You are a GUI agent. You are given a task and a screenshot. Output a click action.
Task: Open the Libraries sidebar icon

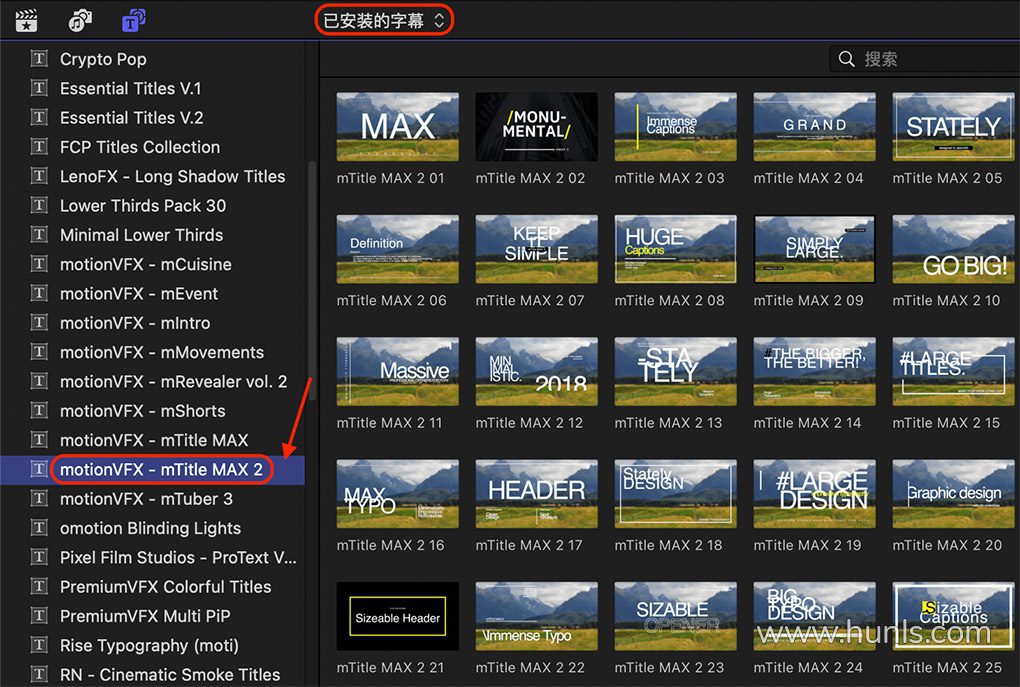pos(26,20)
